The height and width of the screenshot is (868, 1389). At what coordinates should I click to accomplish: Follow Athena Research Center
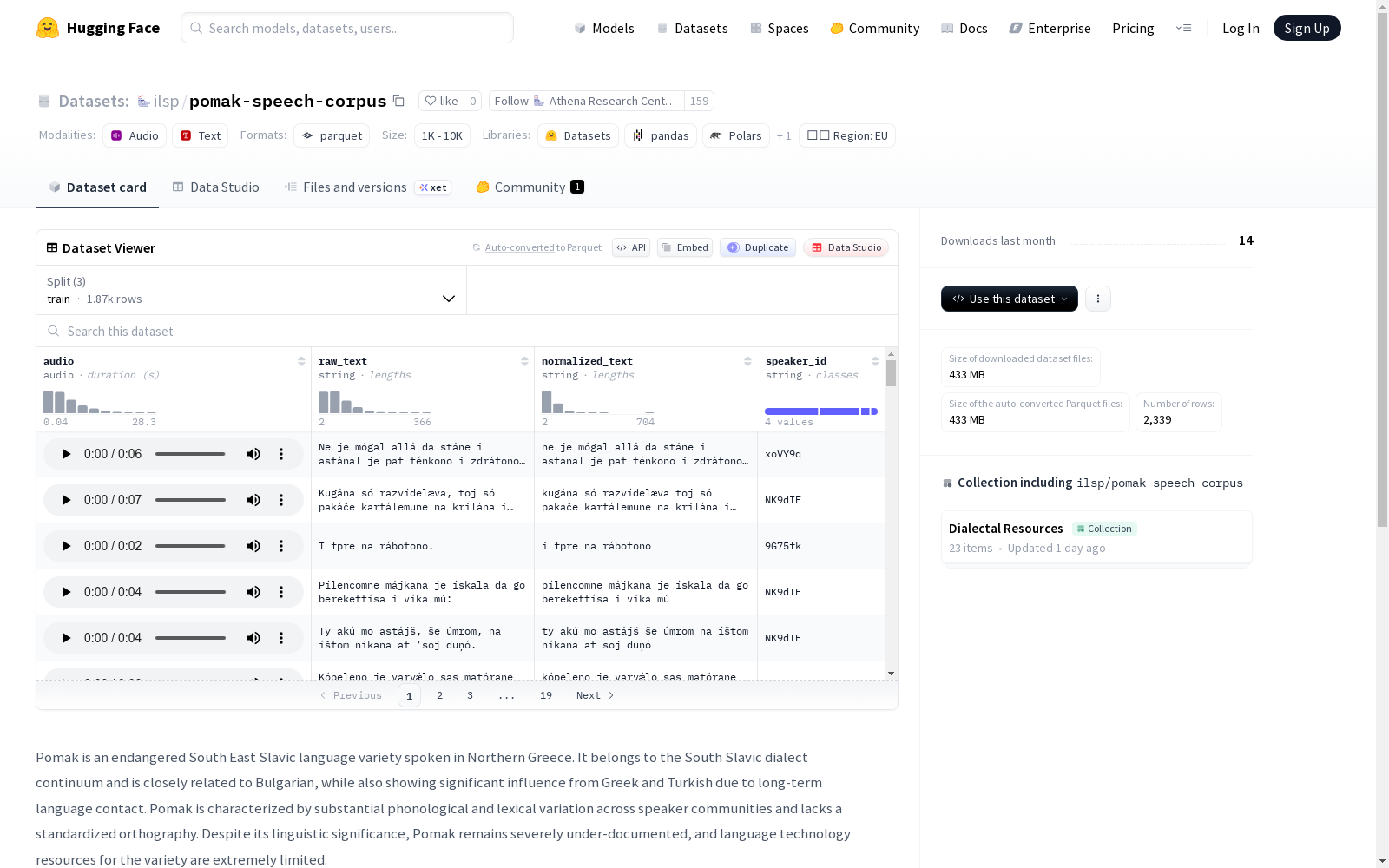tap(587, 101)
